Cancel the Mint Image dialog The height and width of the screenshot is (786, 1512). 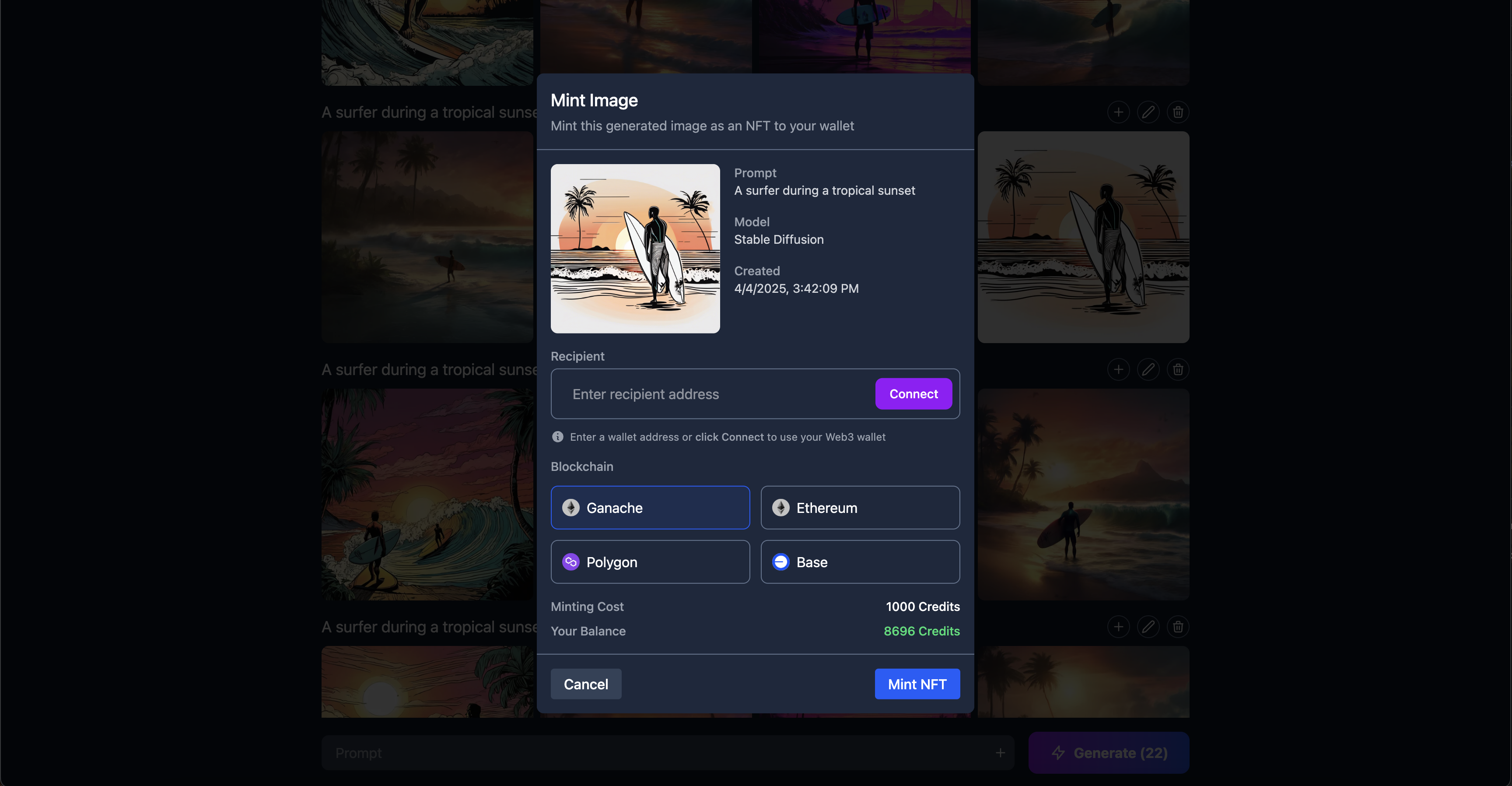pyautogui.click(x=585, y=684)
